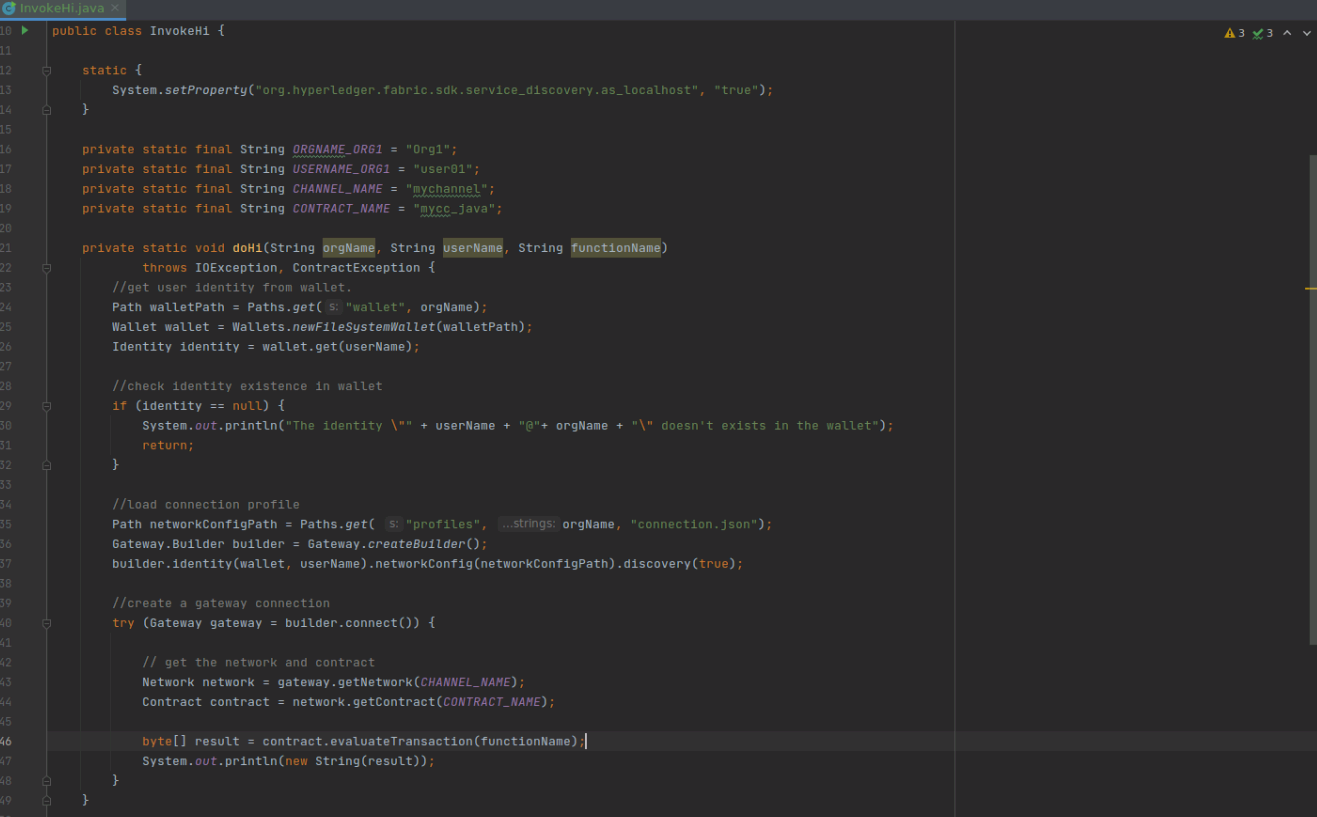1317x817 pixels.
Task: Click fold end marker at line 14
Action: pos(47,110)
